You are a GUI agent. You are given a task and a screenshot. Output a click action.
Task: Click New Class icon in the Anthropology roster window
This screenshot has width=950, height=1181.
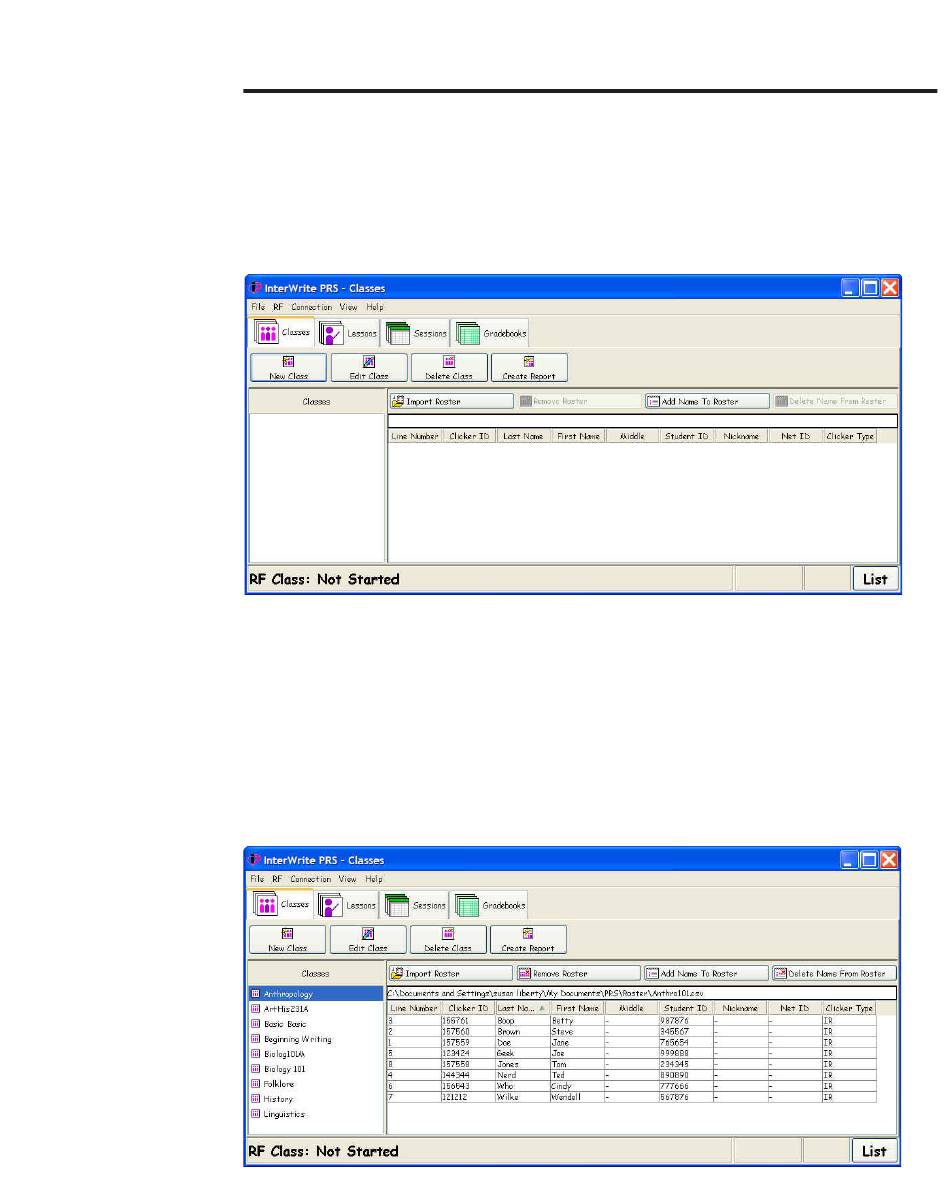click(x=287, y=934)
